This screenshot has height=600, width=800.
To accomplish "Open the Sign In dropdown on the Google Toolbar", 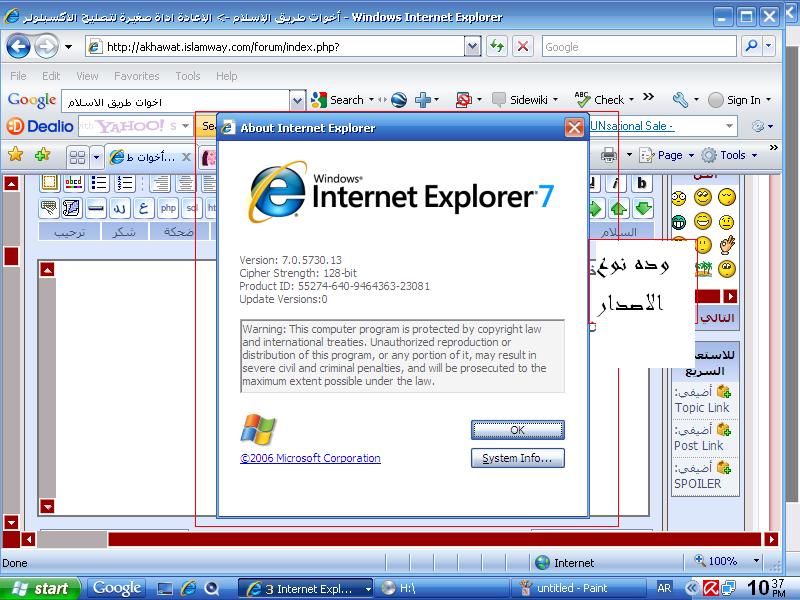I will click(768, 100).
